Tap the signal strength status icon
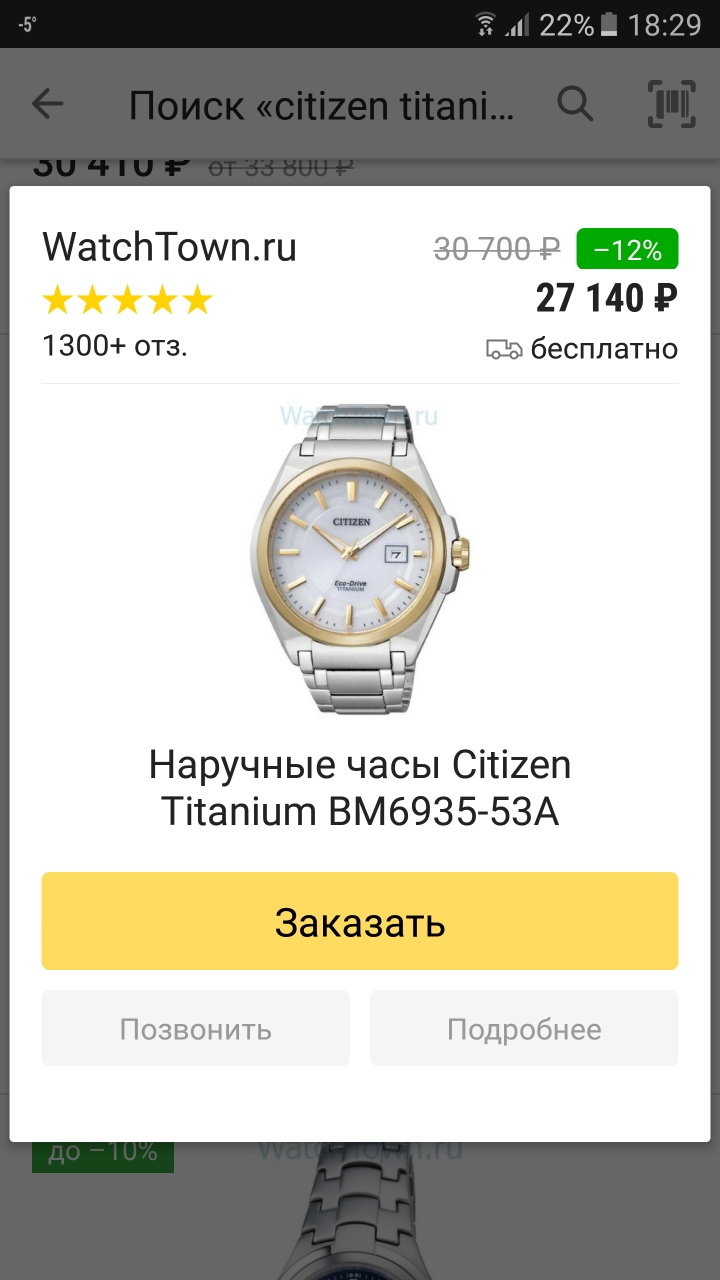This screenshot has width=720, height=1280. 516,24
